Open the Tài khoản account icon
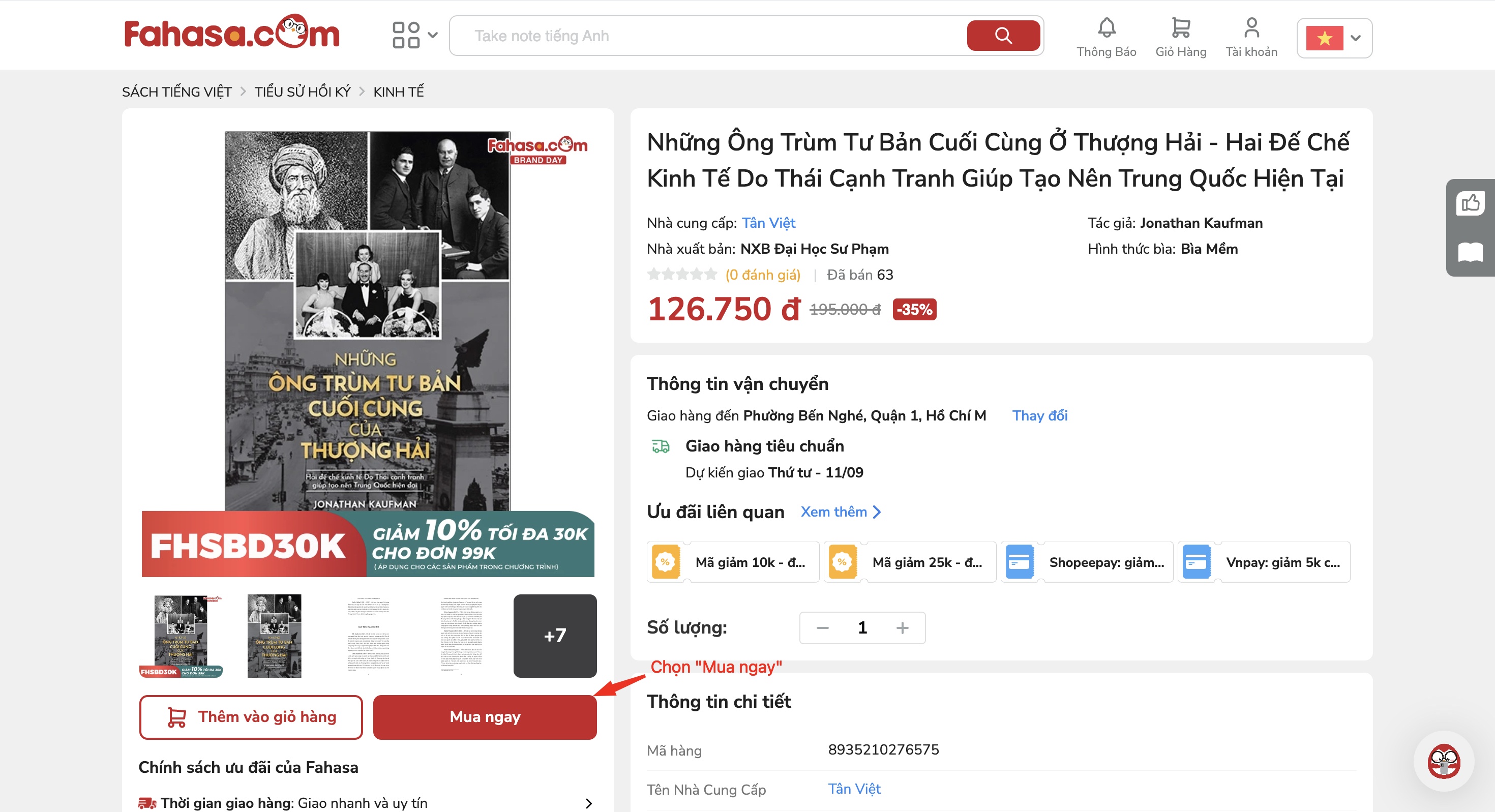Screen dimensions: 1495x812 pos(1251,28)
